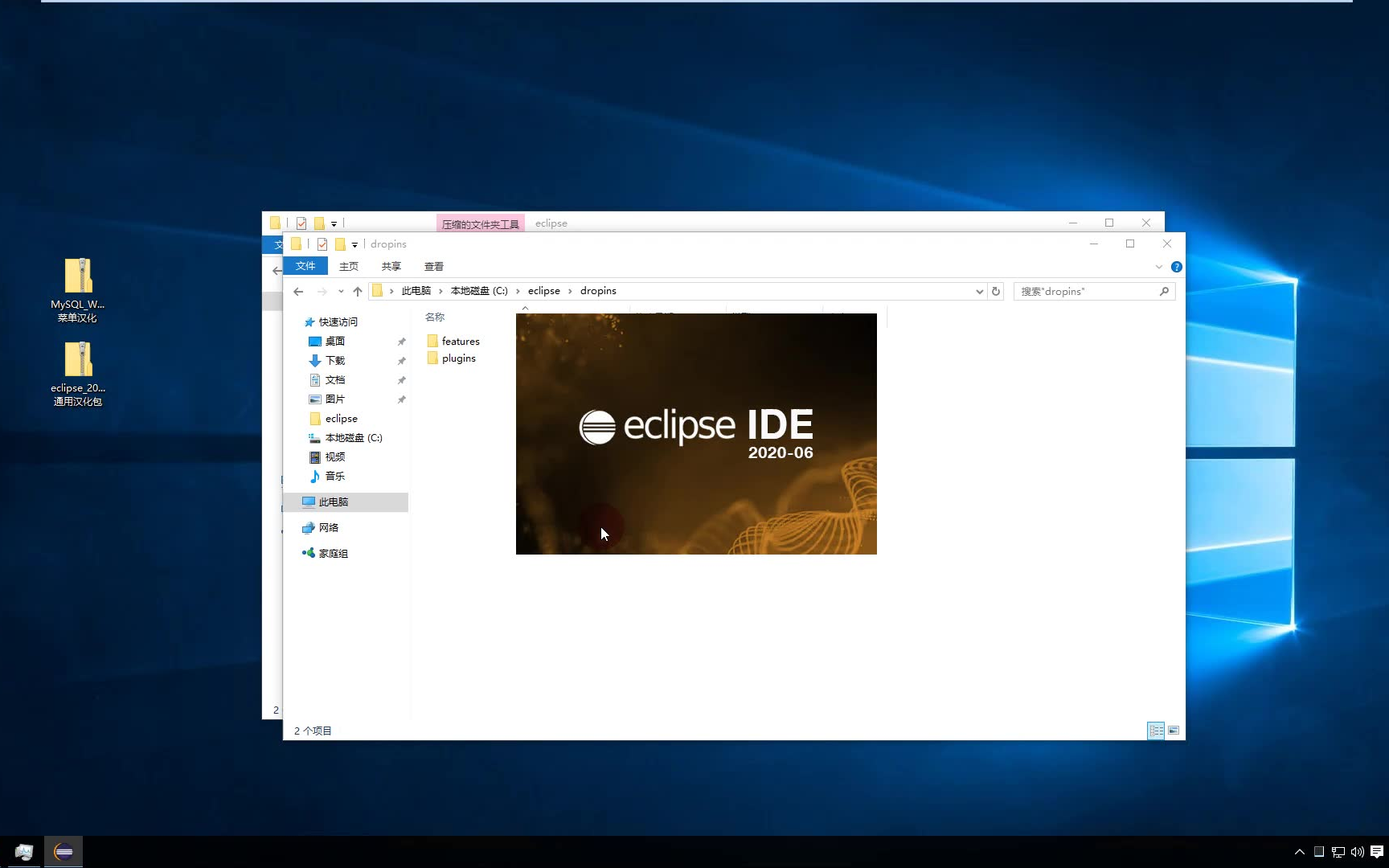Click new folder icon in eclipse window title bar
The height and width of the screenshot is (868, 1389).
(319, 223)
